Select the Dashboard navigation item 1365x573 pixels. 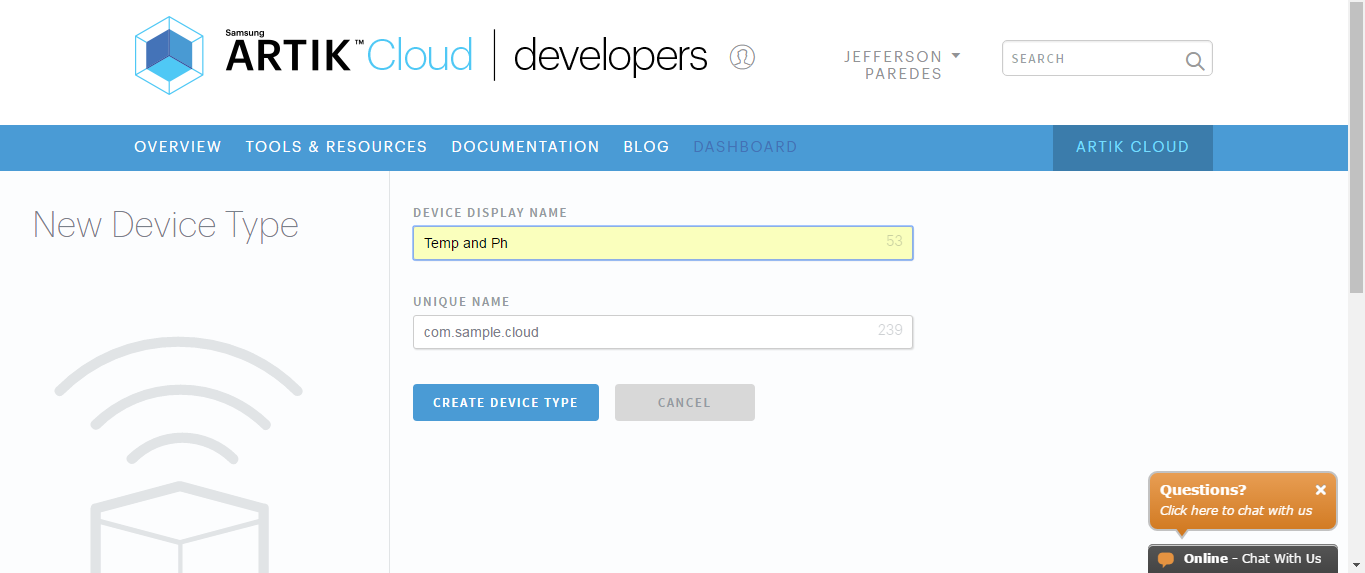tap(745, 147)
